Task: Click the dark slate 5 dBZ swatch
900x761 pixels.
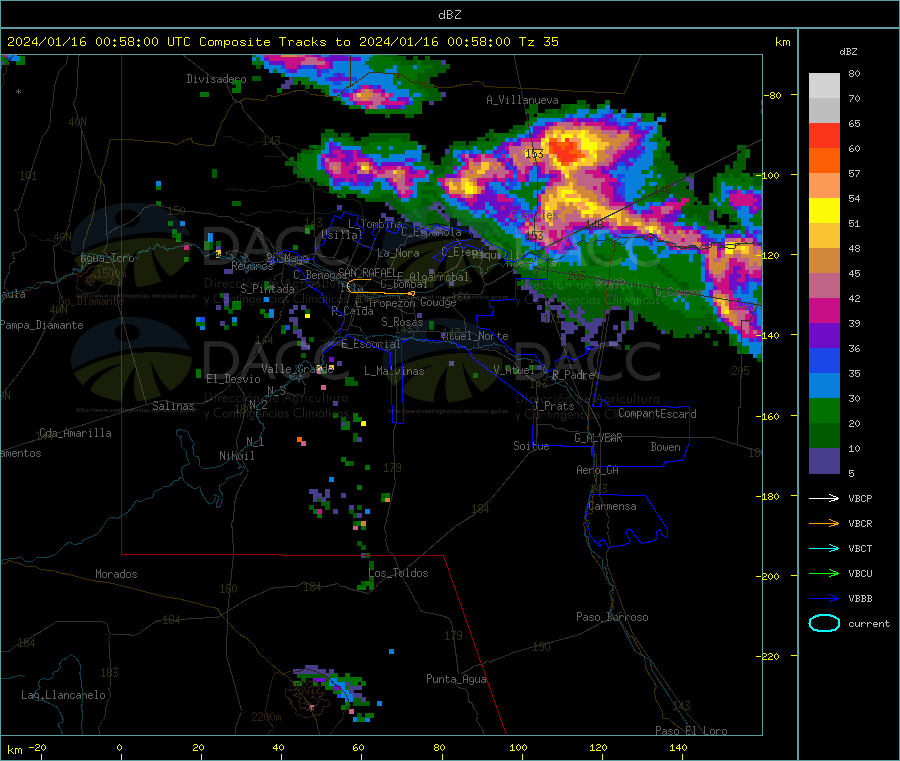Action: pos(824,461)
